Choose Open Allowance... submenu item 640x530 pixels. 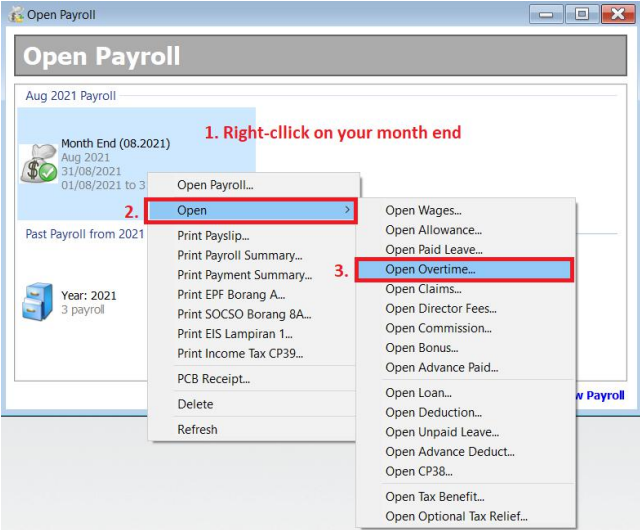click(x=433, y=230)
